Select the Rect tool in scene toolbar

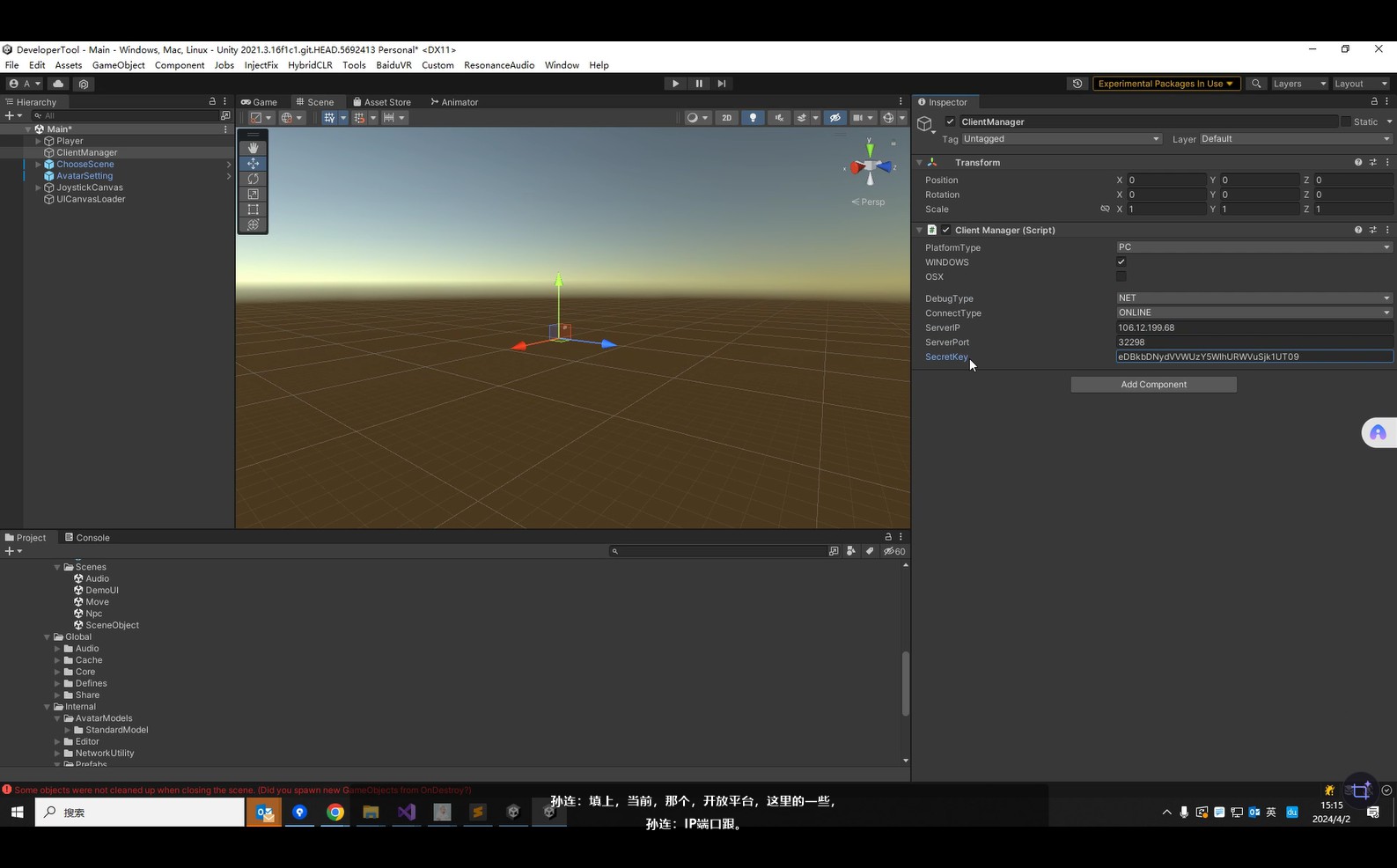253,210
